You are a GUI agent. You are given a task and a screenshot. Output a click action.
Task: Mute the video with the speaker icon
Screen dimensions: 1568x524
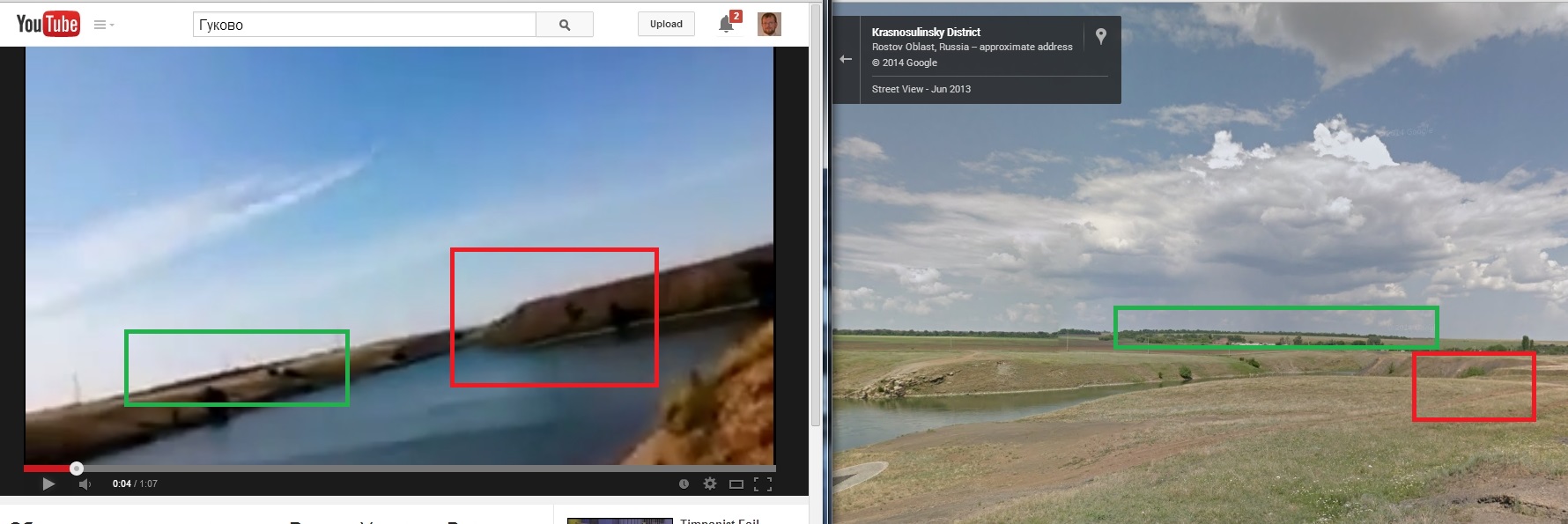(85, 483)
